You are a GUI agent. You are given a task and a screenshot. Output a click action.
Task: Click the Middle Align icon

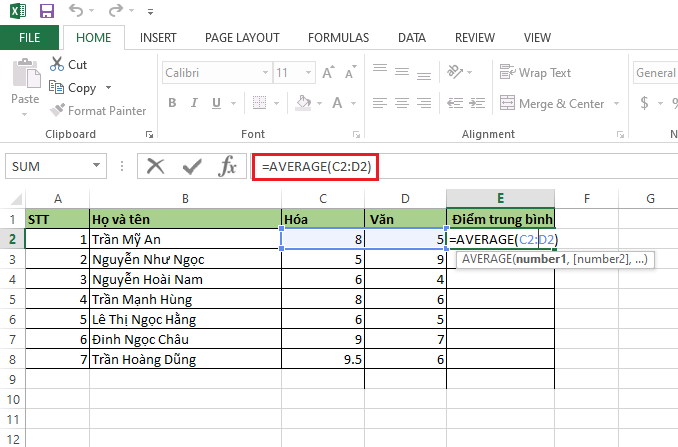point(402,71)
